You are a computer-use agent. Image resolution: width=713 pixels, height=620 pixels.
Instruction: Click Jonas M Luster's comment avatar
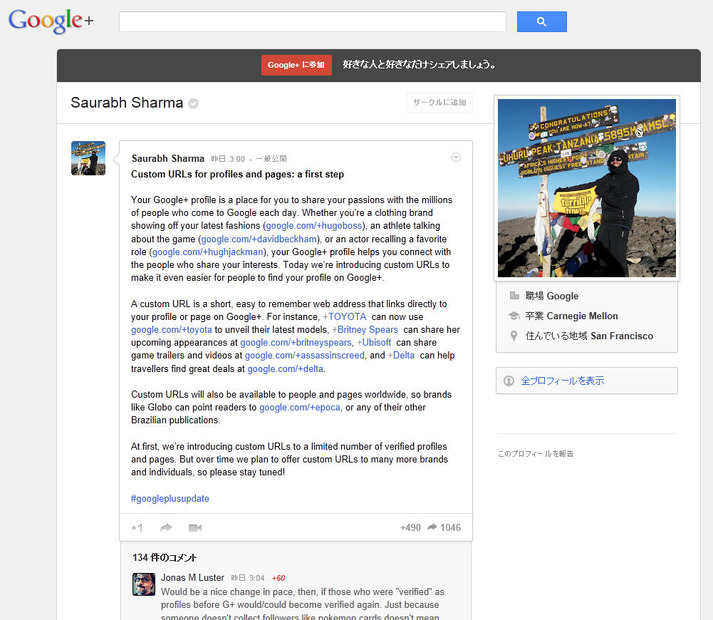144,585
